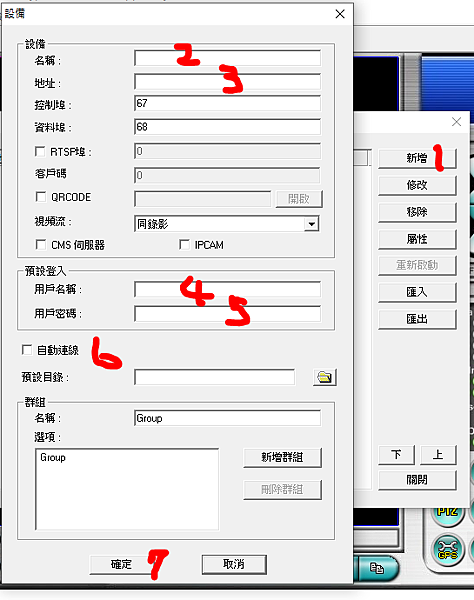Click the PTZ round icon button
The image size is (474, 600).
click(x=447, y=515)
